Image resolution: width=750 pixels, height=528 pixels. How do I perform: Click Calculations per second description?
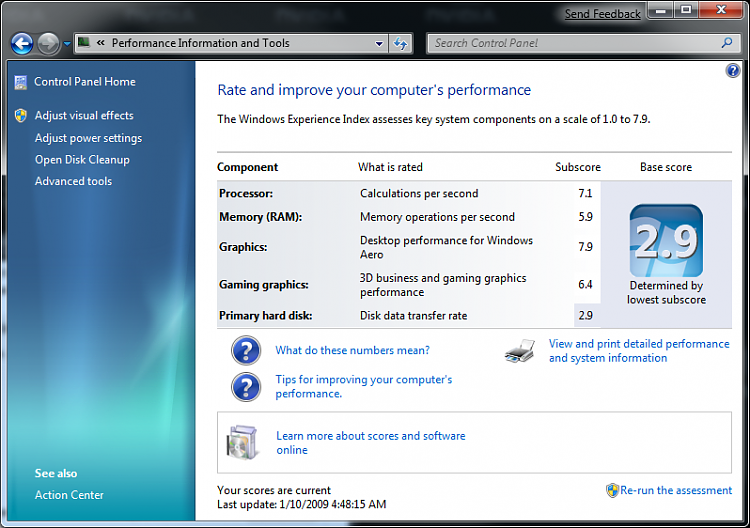[x=419, y=193]
